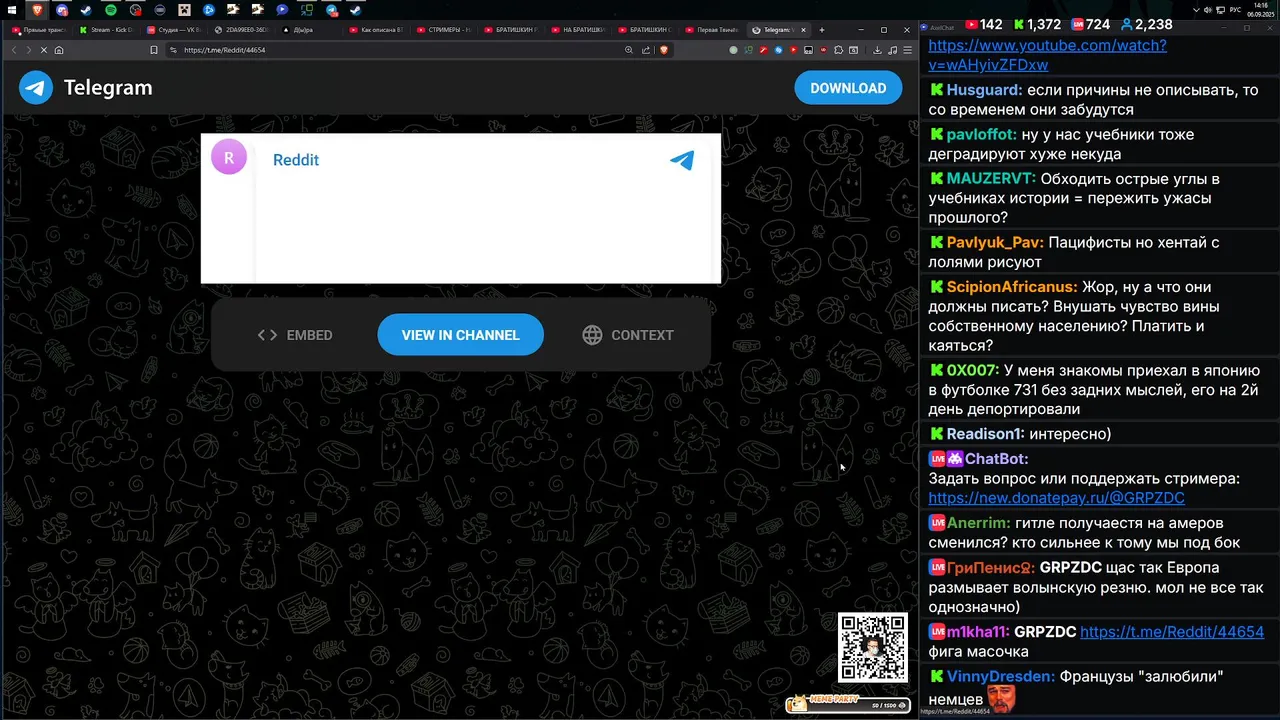1280x720 pixels.
Task: Click ScipionAfricanus username in chat
Action: (1012, 287)
